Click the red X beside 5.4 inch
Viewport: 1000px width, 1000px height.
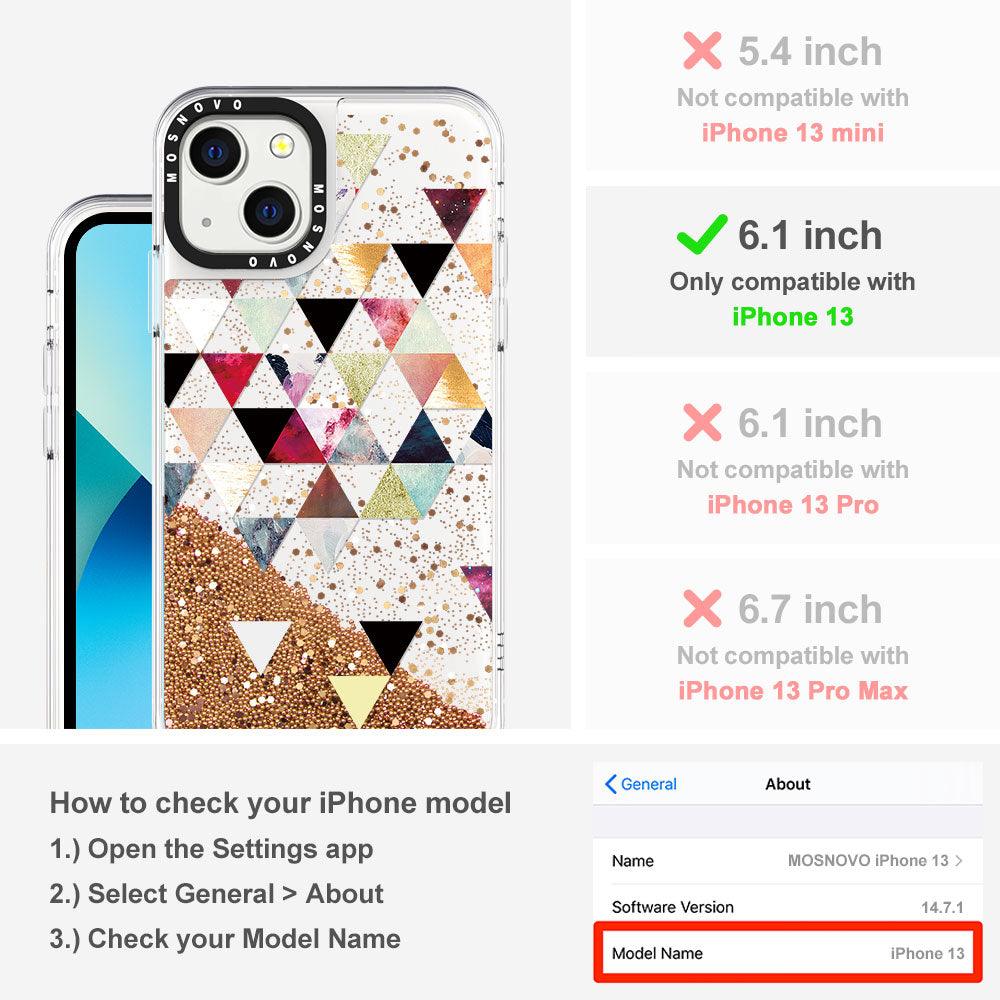click(702, 50)
